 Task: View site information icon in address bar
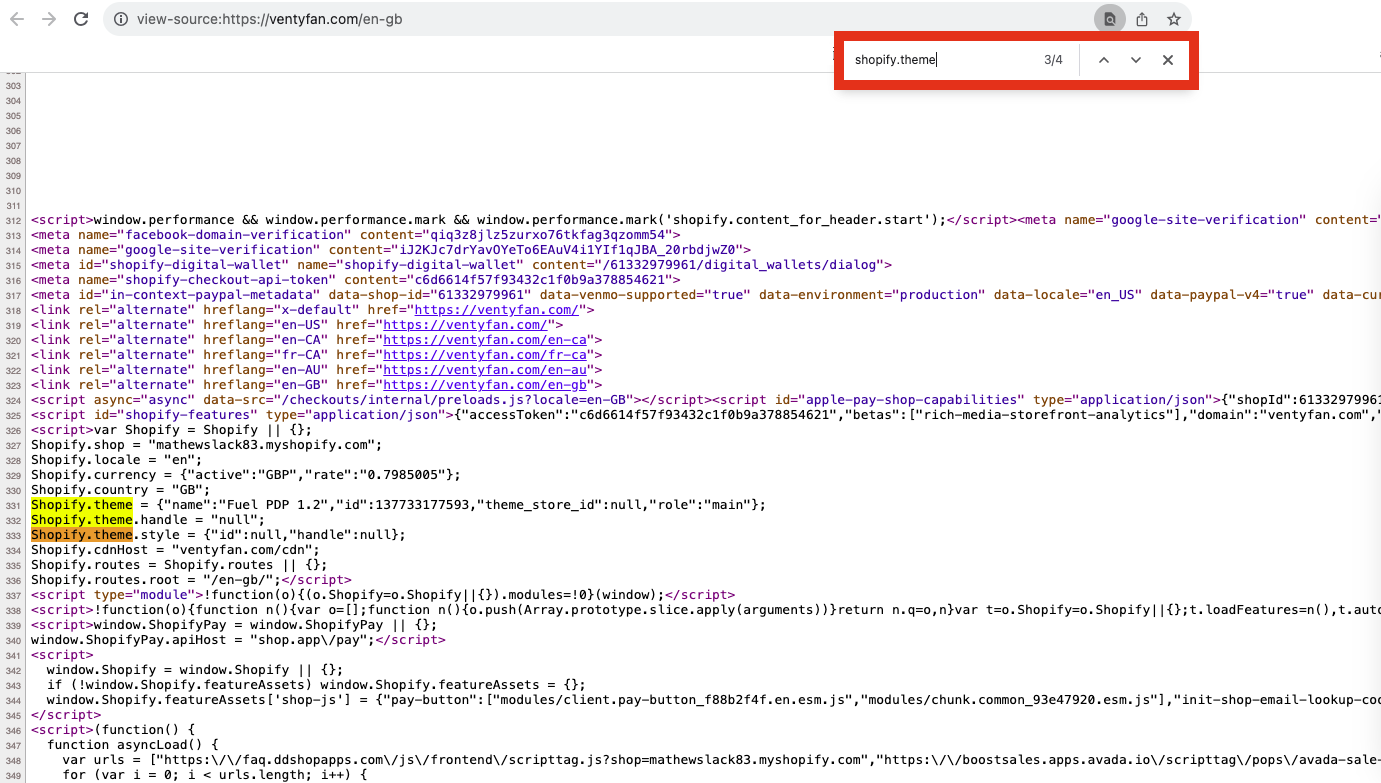pos(121,19)
